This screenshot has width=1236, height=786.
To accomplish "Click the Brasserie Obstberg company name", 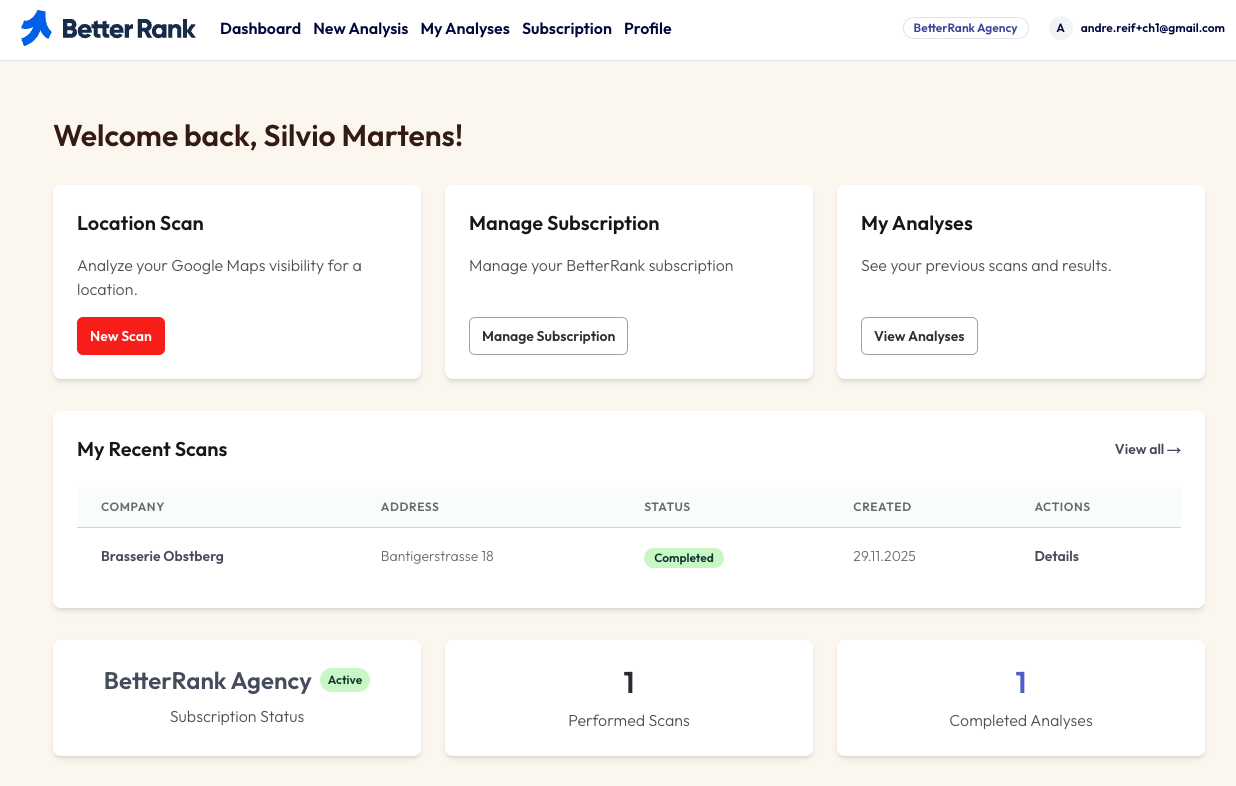I will tap(162, 556).
